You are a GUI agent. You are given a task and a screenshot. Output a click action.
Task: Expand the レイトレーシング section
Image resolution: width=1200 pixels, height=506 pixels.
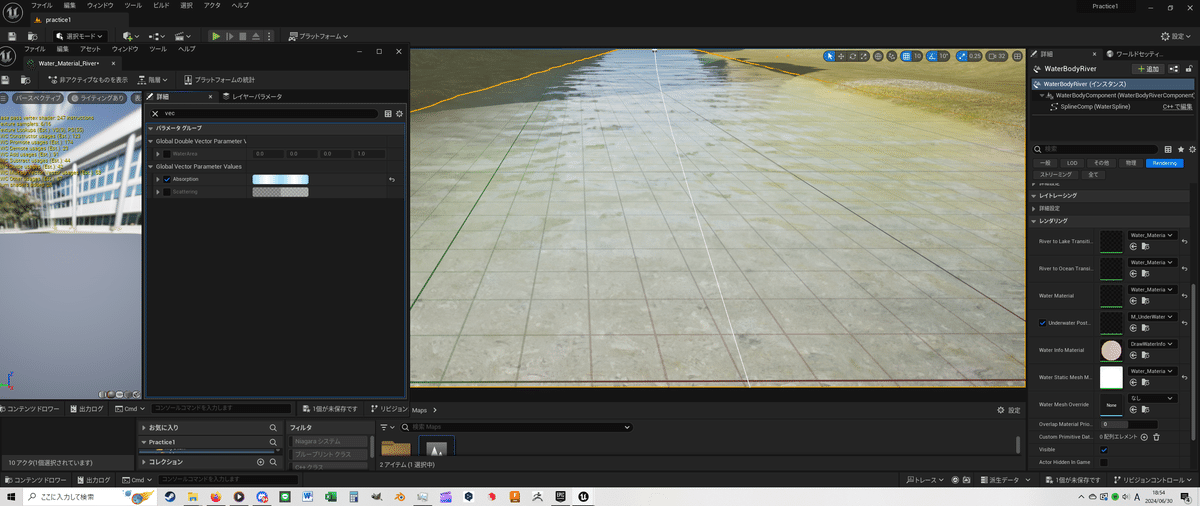[x=1035, y=196]
